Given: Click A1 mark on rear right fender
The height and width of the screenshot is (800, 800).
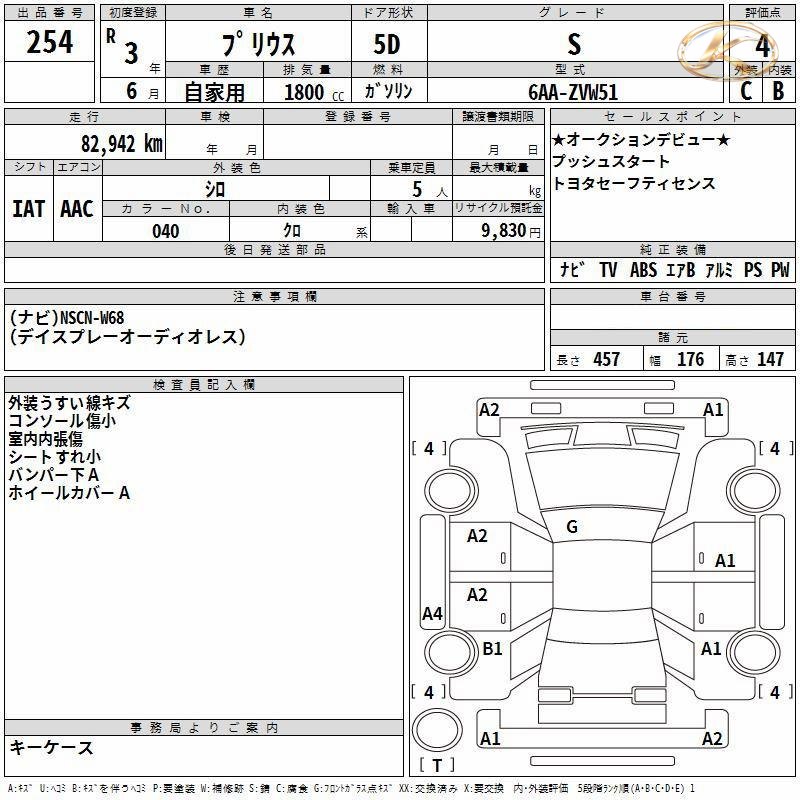Looking at the screenshot, I should tap(711, 648).
